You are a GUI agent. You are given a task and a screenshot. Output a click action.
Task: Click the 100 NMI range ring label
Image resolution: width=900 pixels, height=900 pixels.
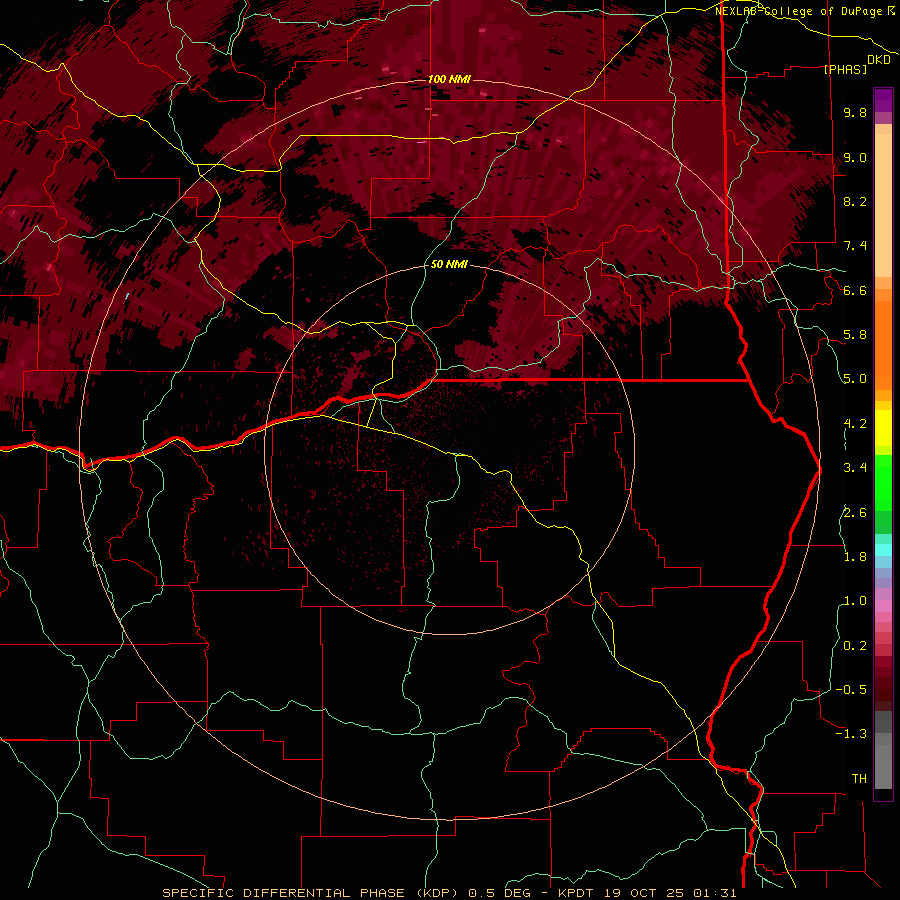449,79
